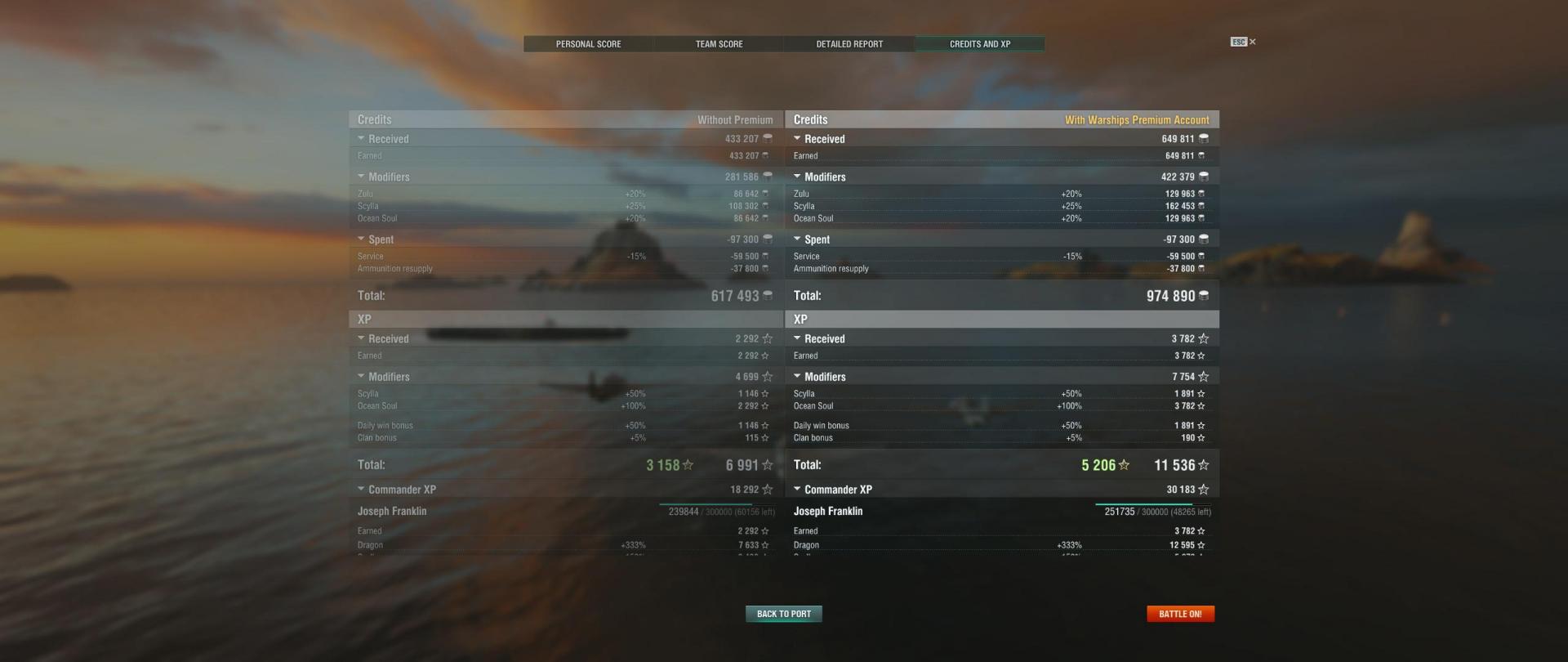Start a new match with Battle On!

(x=1180, y=614)
